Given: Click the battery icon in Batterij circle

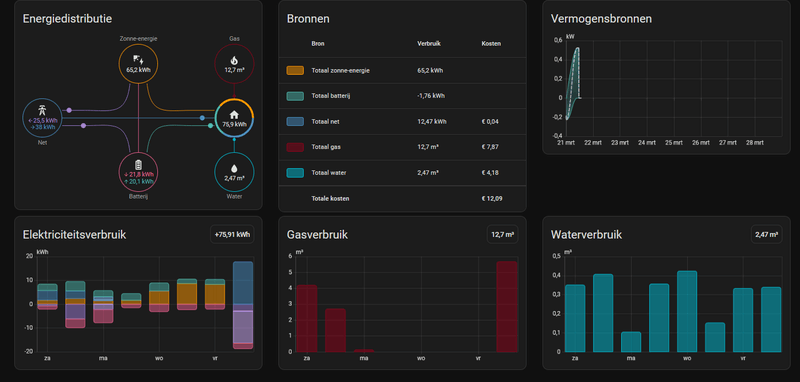Looking at the screenshot, I should click(138, 165).
